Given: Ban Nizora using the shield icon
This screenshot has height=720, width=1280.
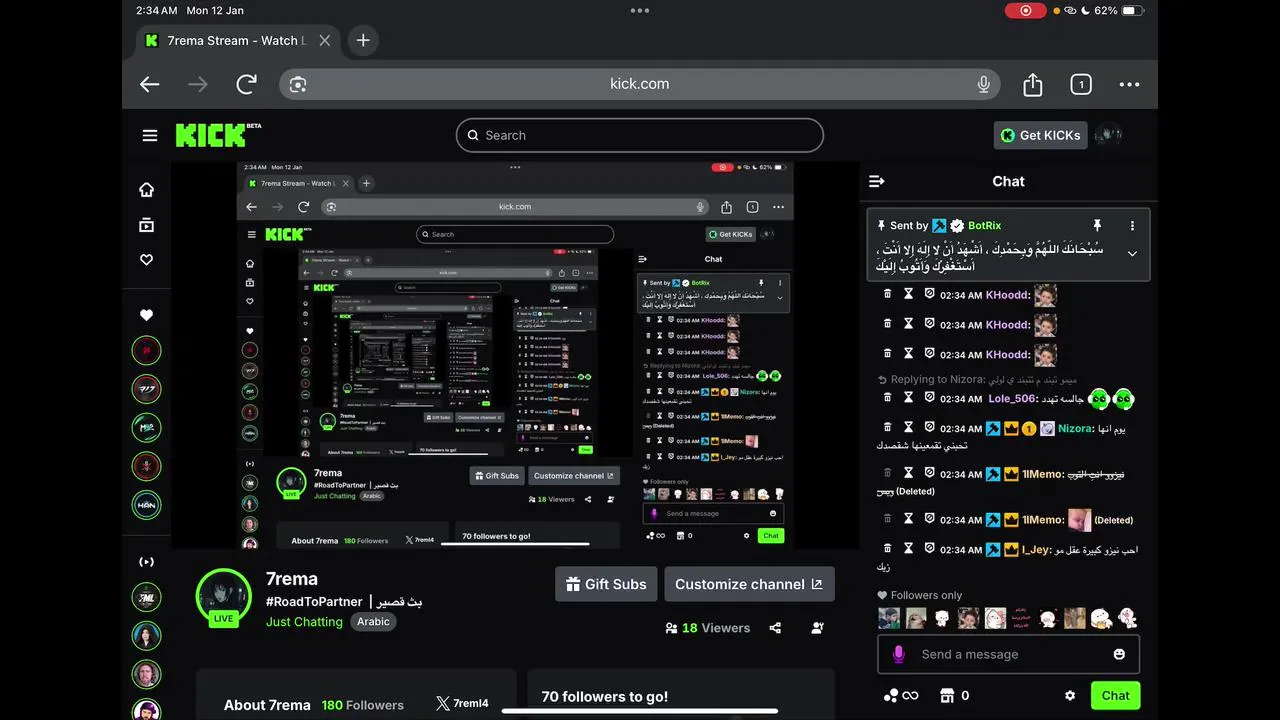Looking at the screenshot, I should (929, 428).
